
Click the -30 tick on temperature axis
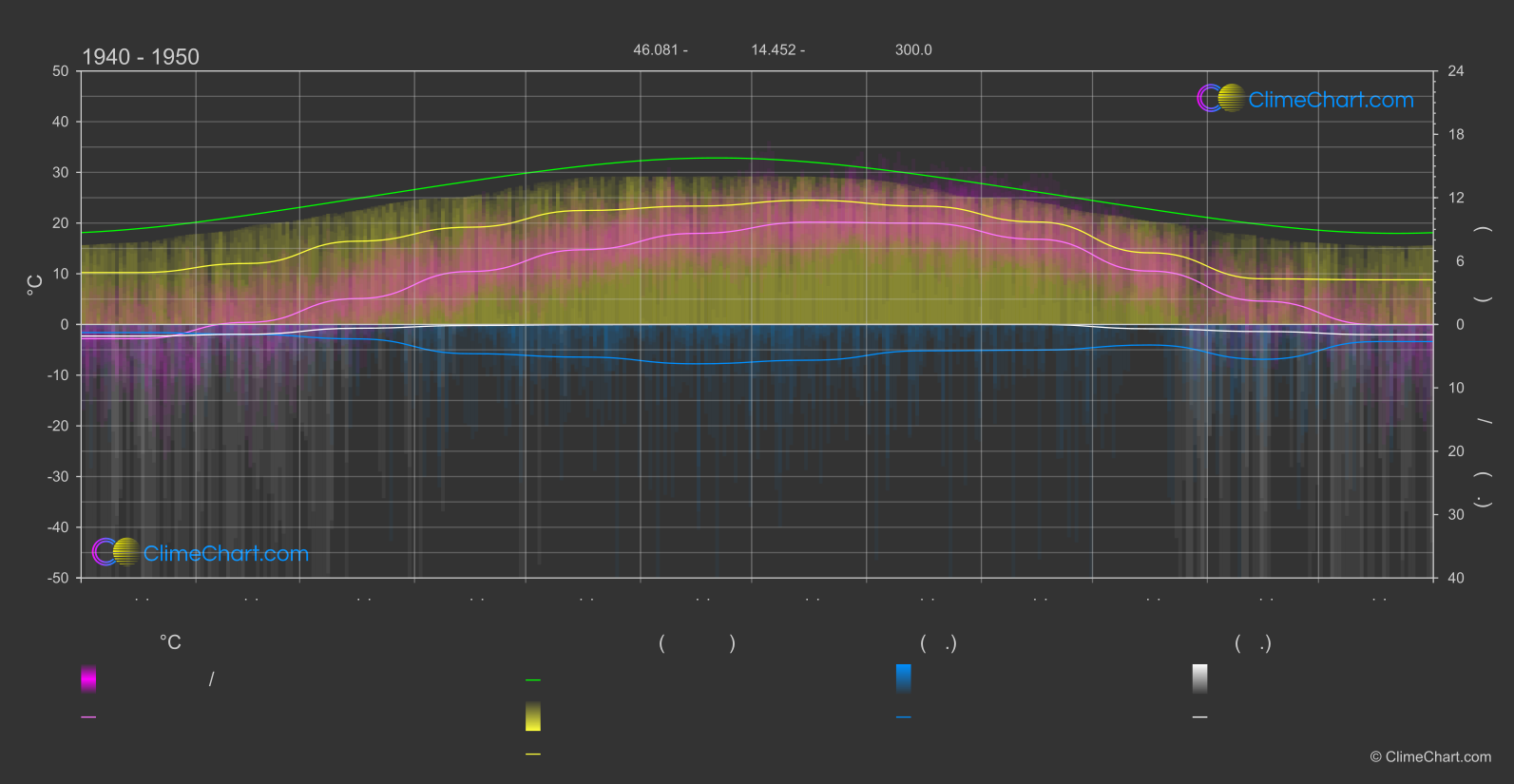click(x=59, y=477)
